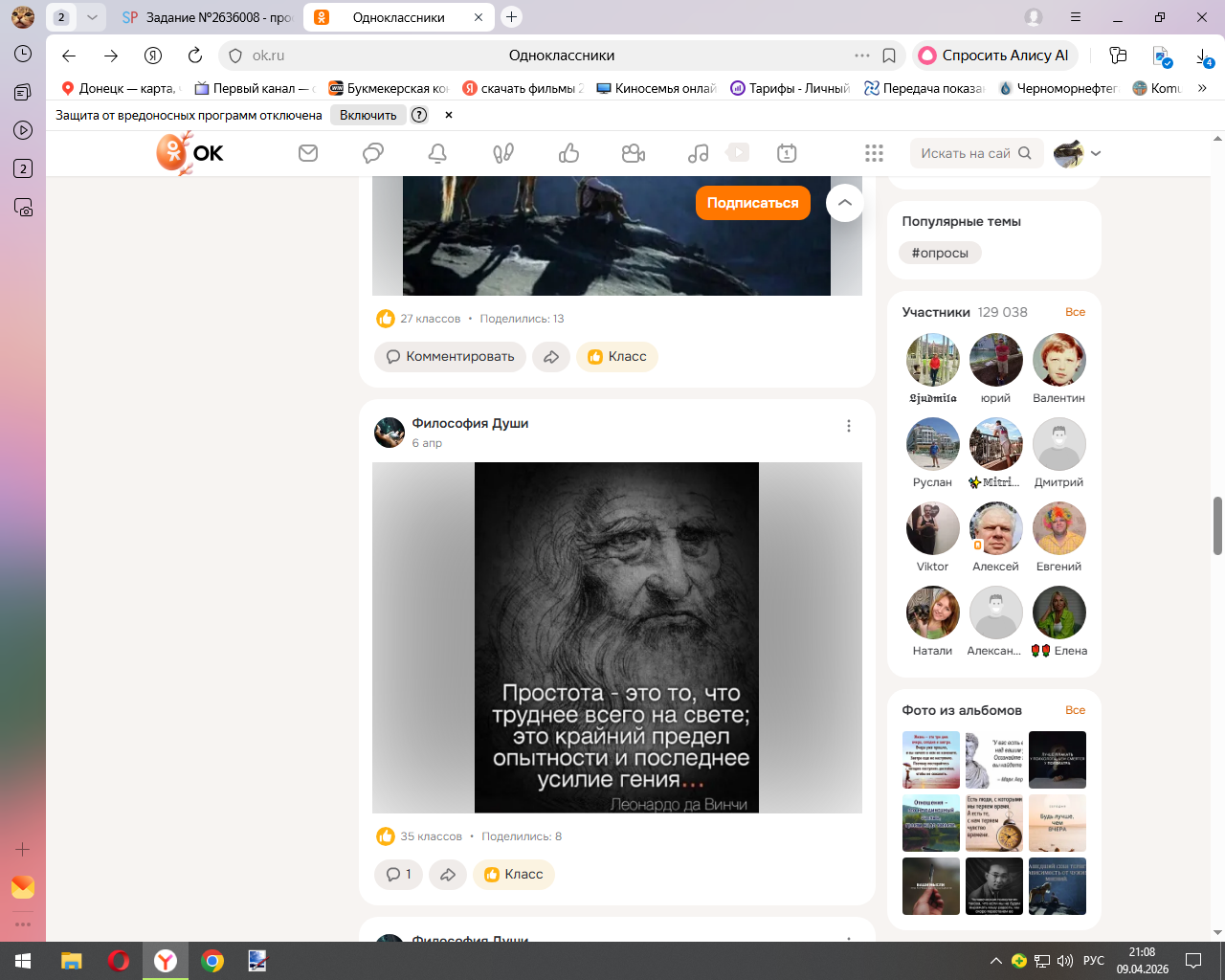
Task: Click the Подписаться button
Action: [753, 203]
